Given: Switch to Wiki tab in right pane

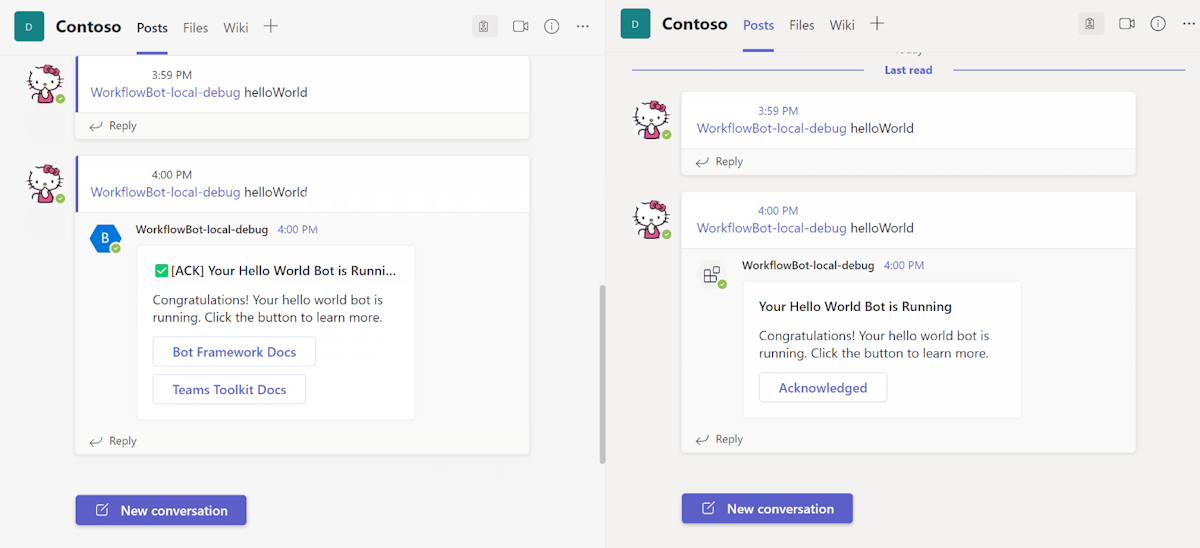Looking at the screenshot, I should tap(842, 25).
